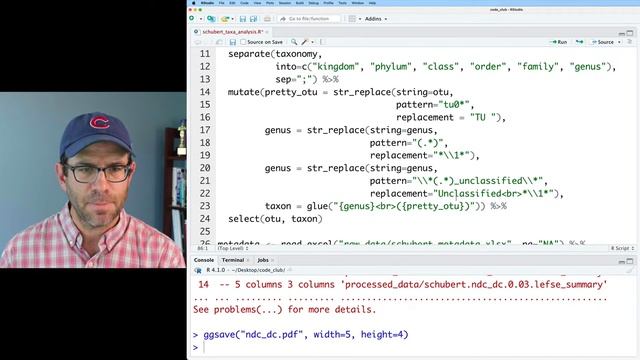Close the Jobs tab

pos(272,260)
